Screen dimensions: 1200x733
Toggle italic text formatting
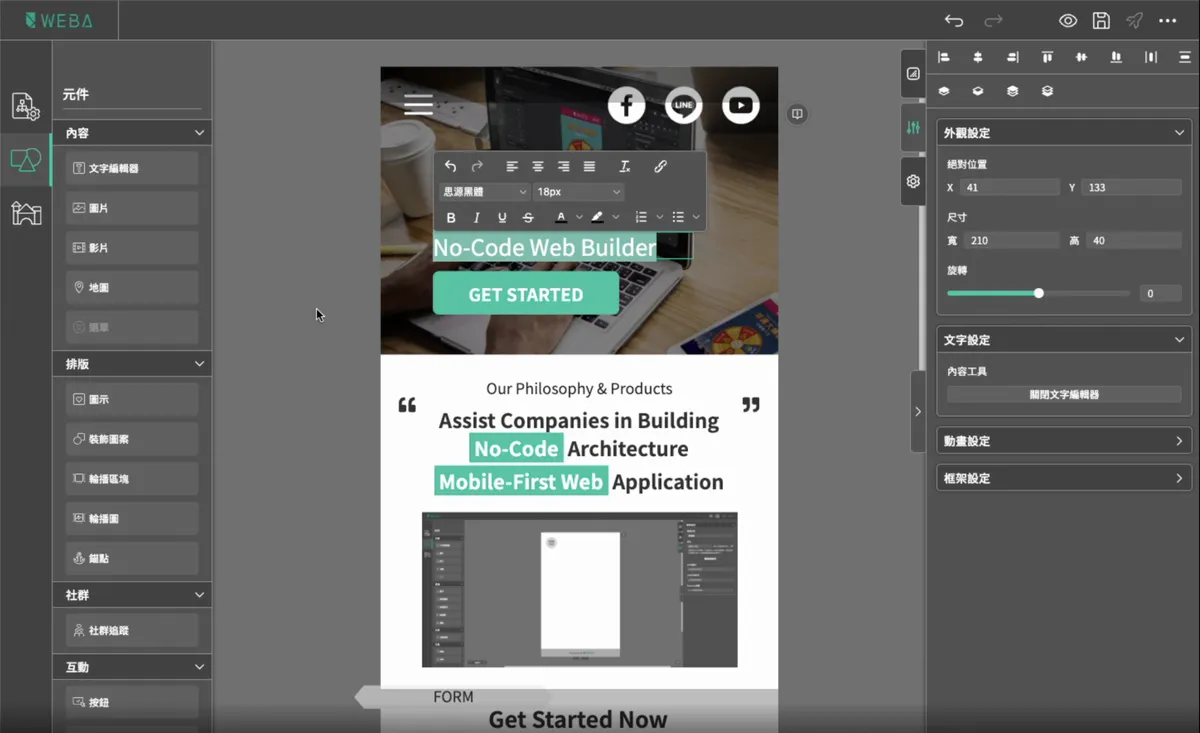(x=477, y=218)
